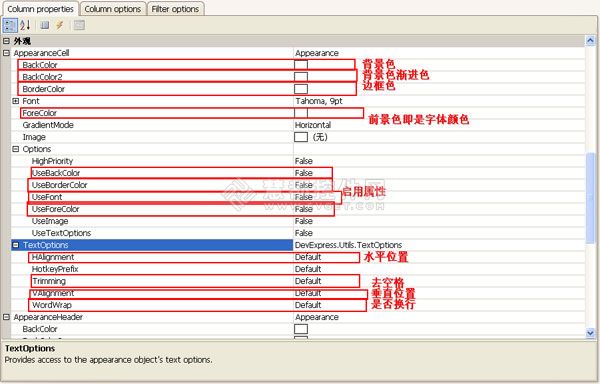Select the UseTextOptions property
This screenshot has width=600, height=384.
(61, 233)
